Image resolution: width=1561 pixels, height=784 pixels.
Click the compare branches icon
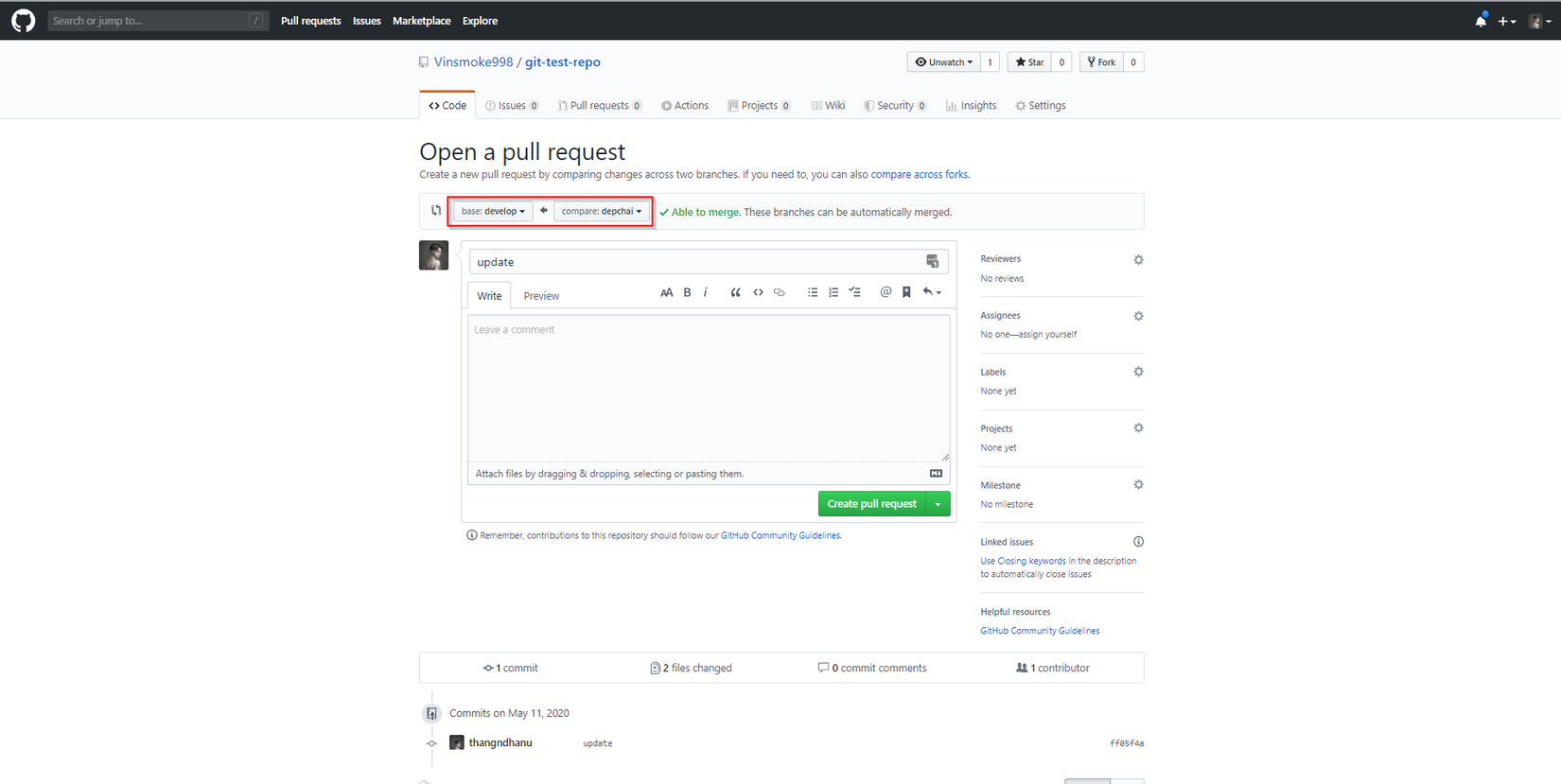436,211
